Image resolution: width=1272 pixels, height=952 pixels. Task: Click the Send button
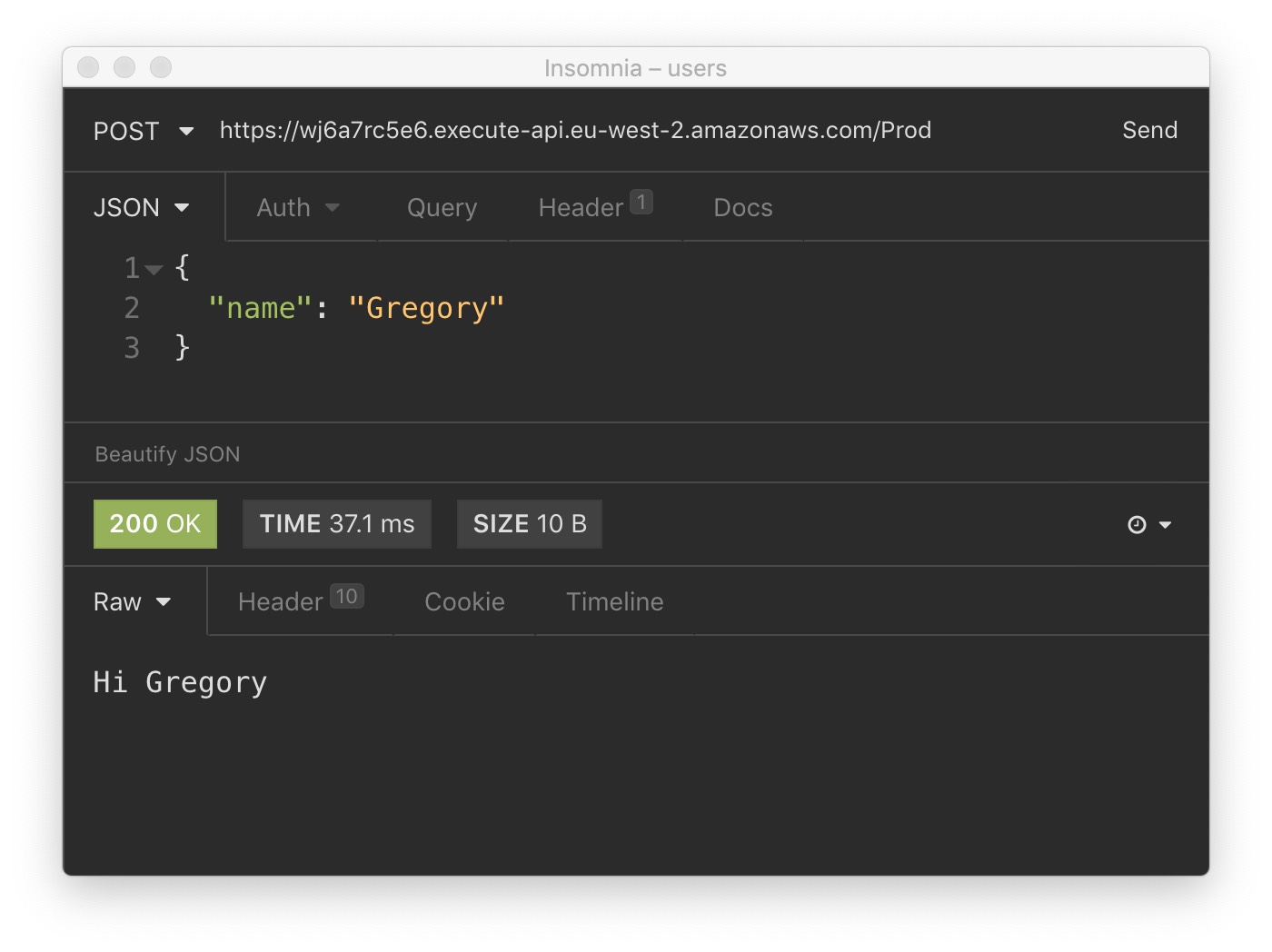(1149, 130)
